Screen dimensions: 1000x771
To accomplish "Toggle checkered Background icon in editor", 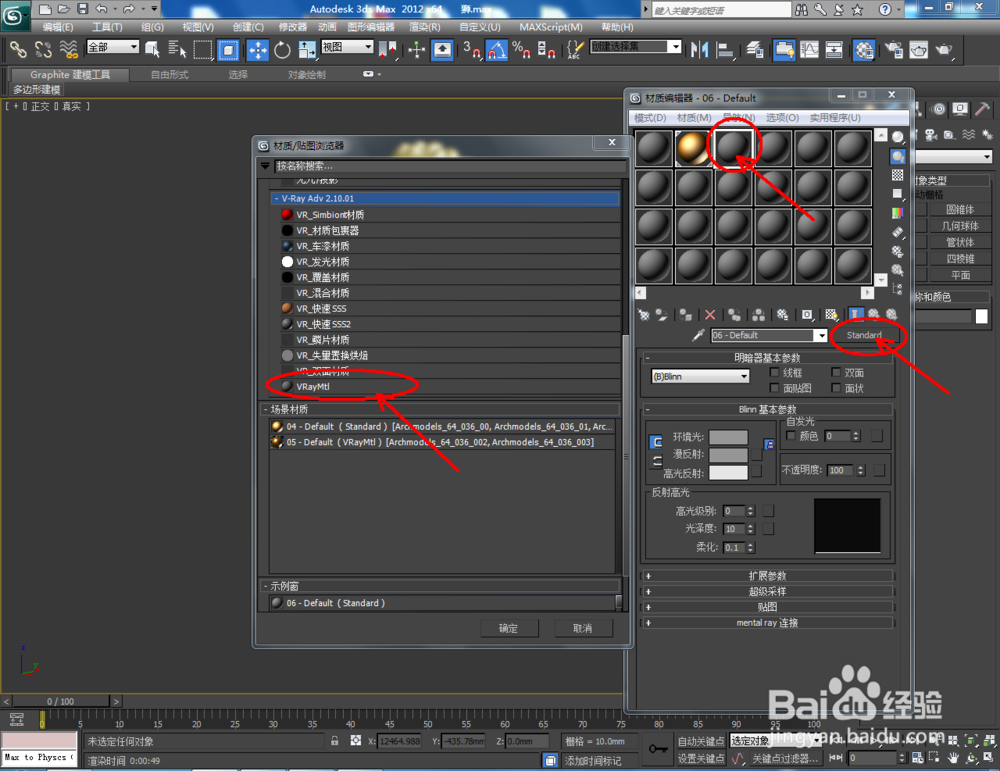I will 898,175.
